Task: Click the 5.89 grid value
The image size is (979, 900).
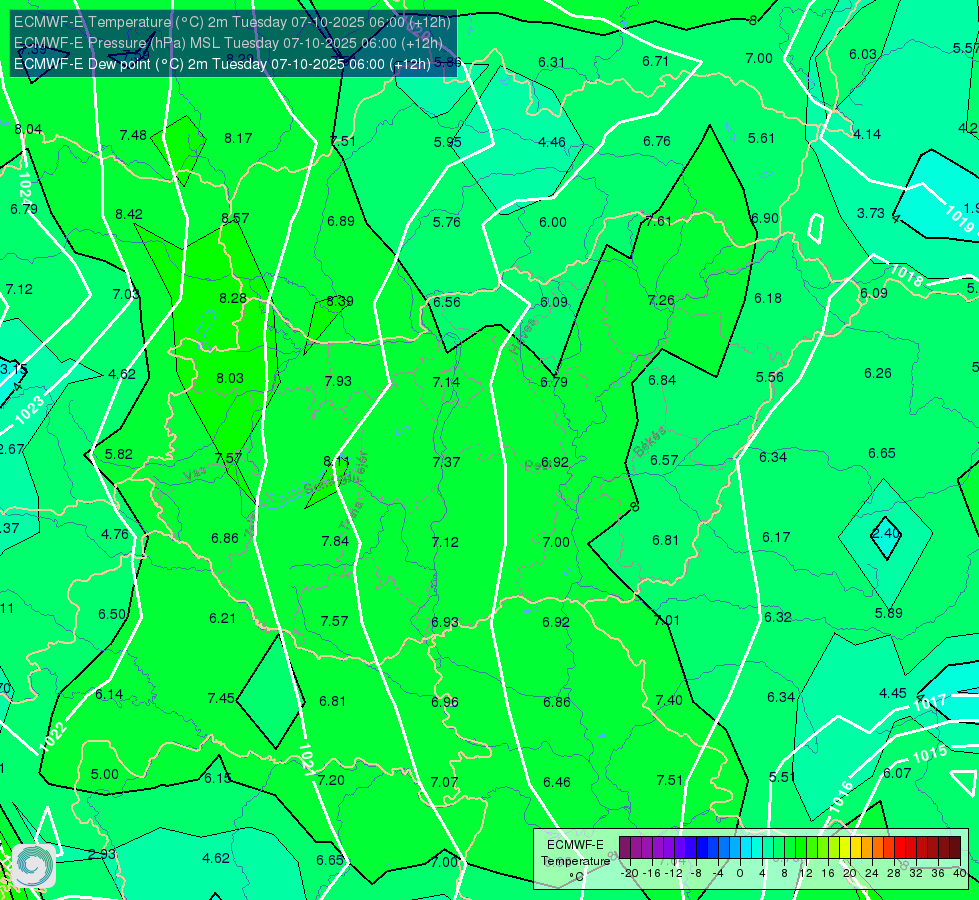Action: [888, 613]
